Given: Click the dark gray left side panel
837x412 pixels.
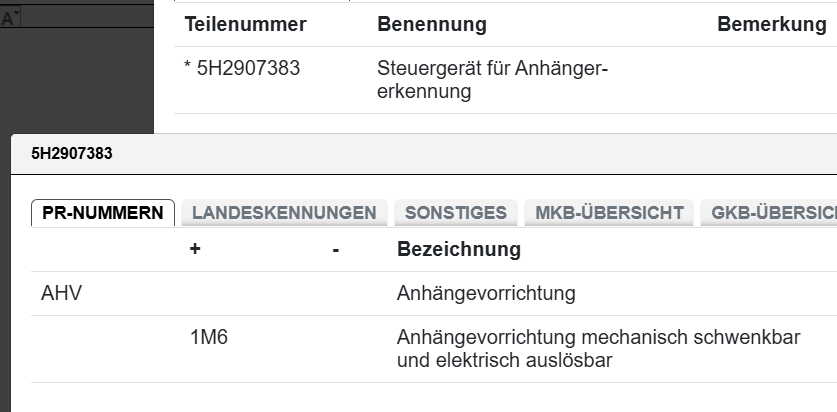Looking at the screenshot, I should pos(75,80).
